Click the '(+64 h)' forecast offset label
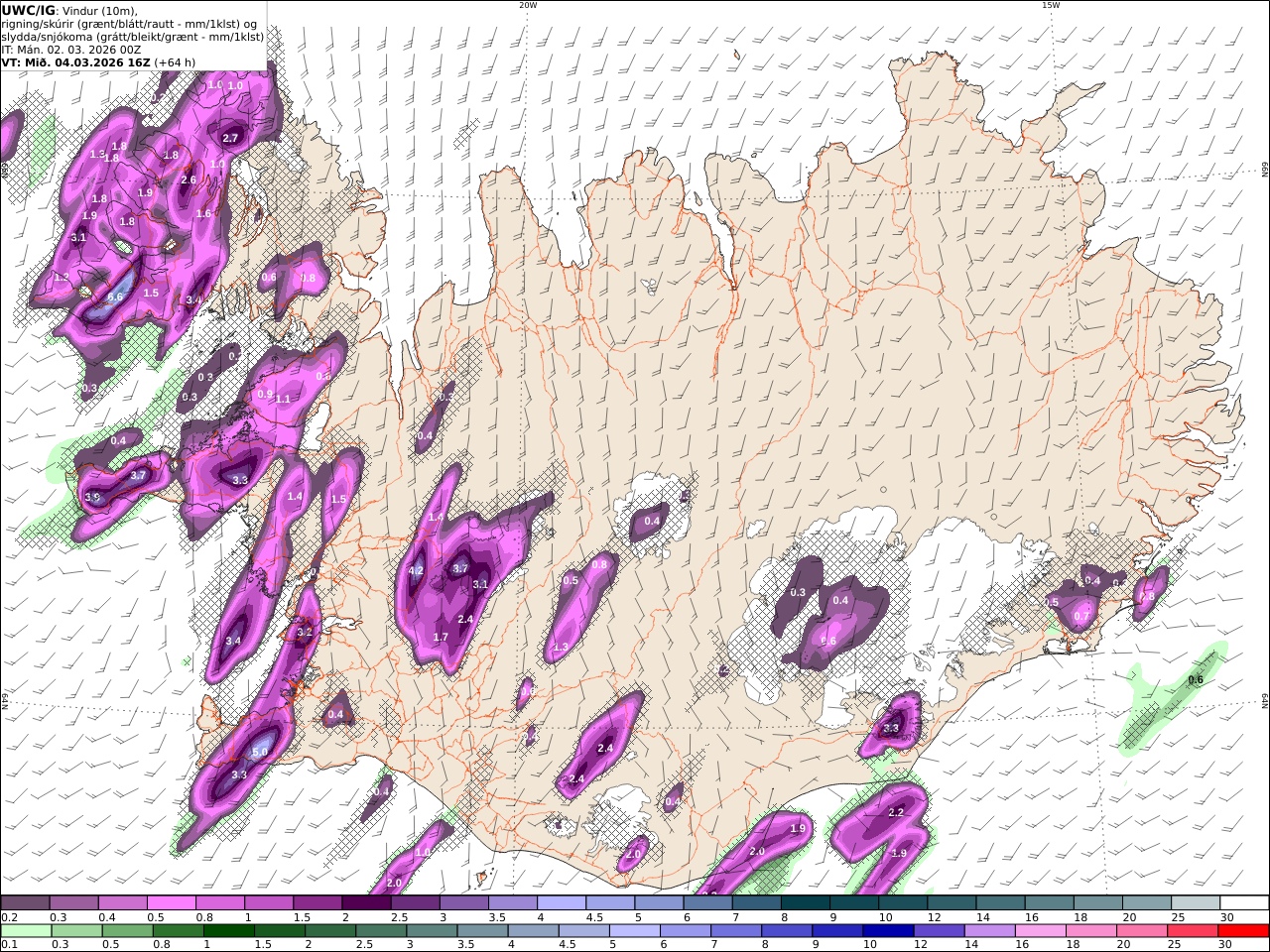The width and height of the screenshot is (1270, 952). pyautogui.click(x=175, y=61)
